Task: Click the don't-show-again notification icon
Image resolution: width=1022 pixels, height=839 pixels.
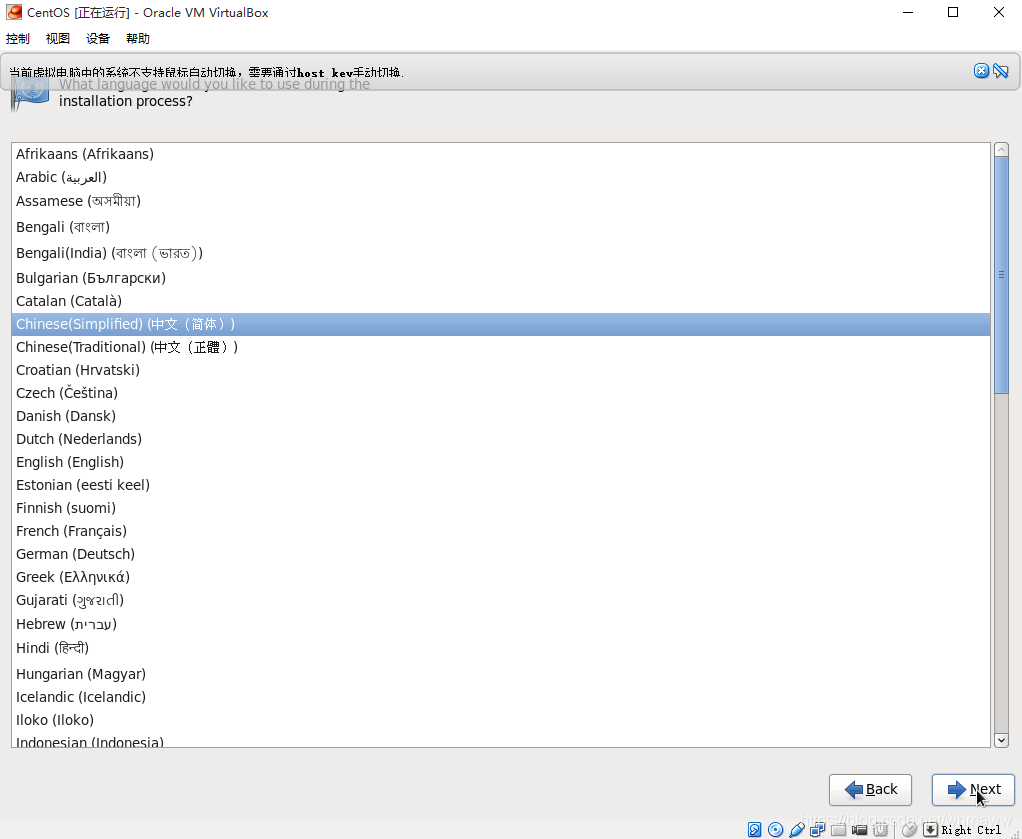Action: pos(1001,70)
